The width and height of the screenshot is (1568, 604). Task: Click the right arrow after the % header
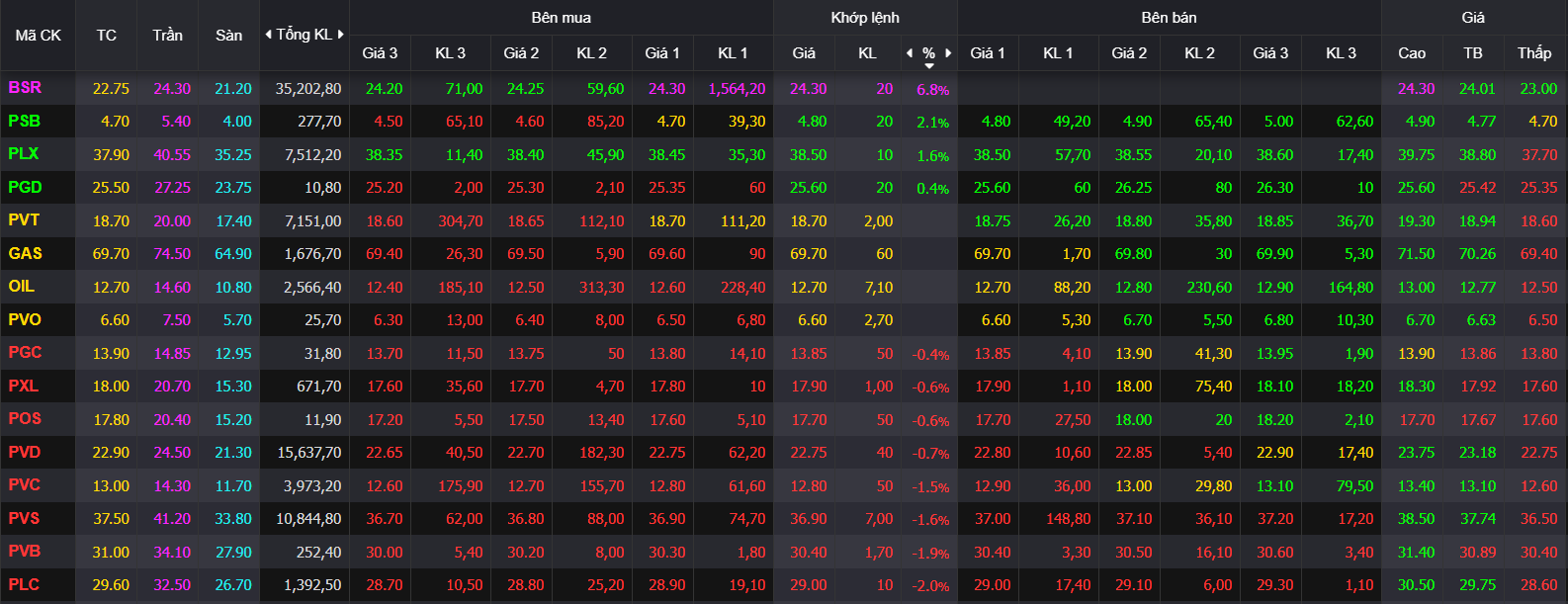tap(948, 53)
